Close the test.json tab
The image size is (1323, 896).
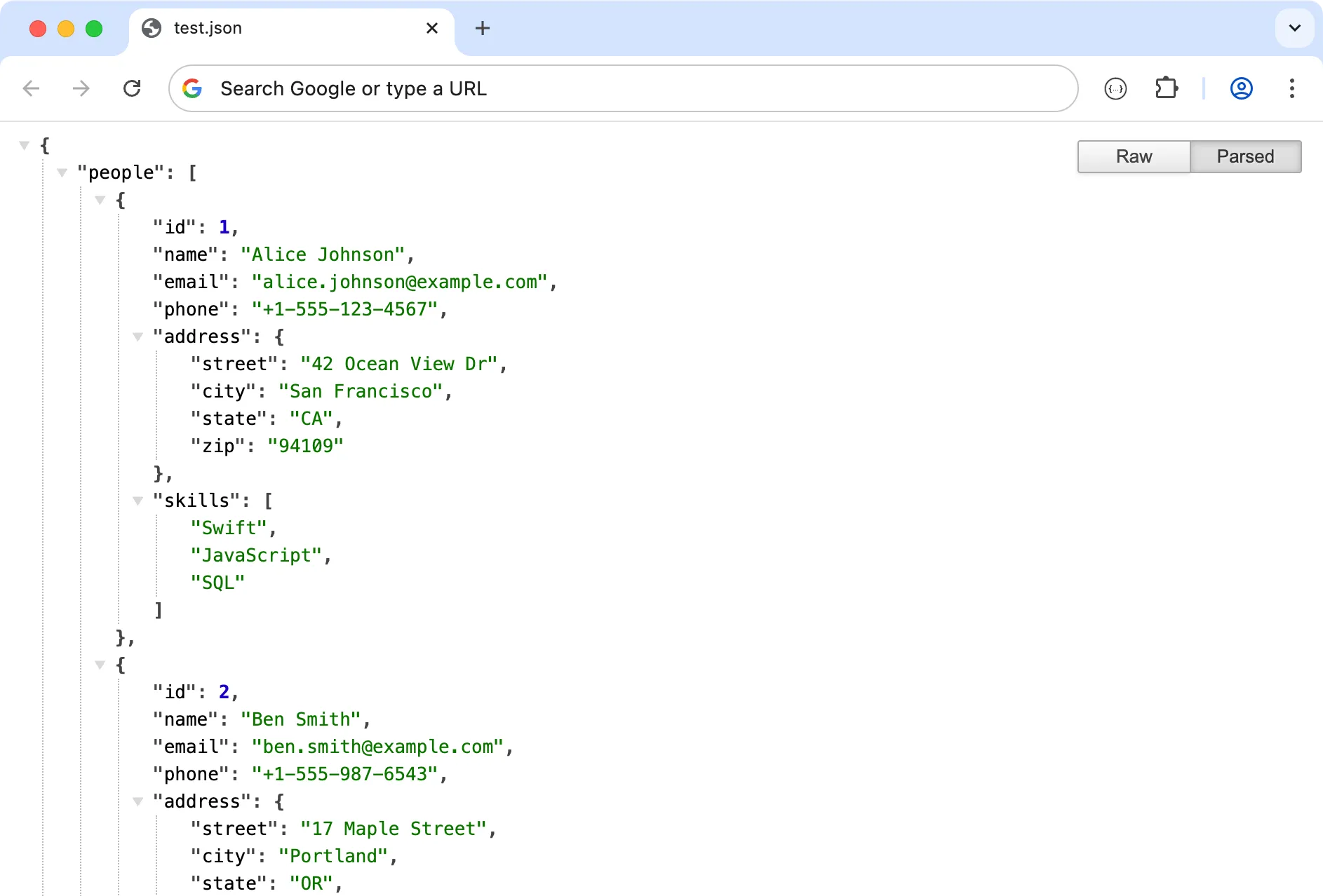pyautogui.click(x=432, y=28)
